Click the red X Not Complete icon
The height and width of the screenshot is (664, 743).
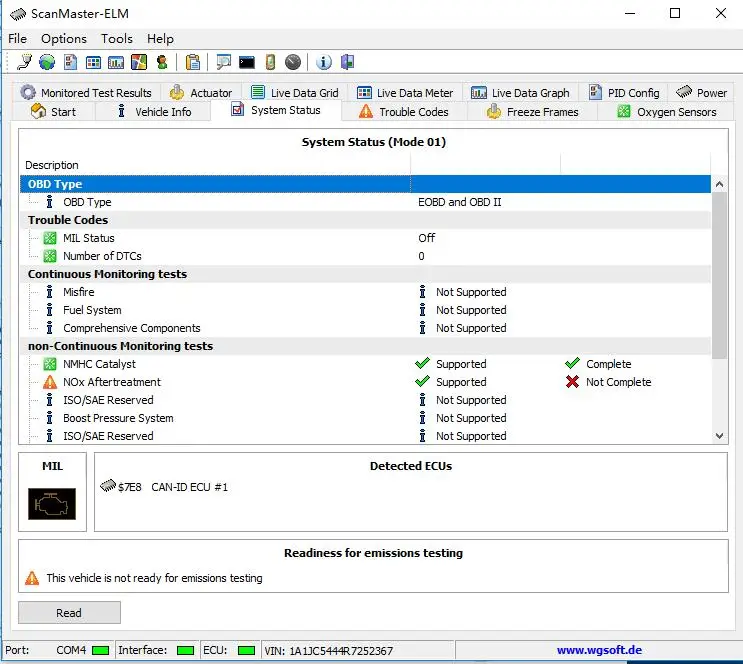572,382
